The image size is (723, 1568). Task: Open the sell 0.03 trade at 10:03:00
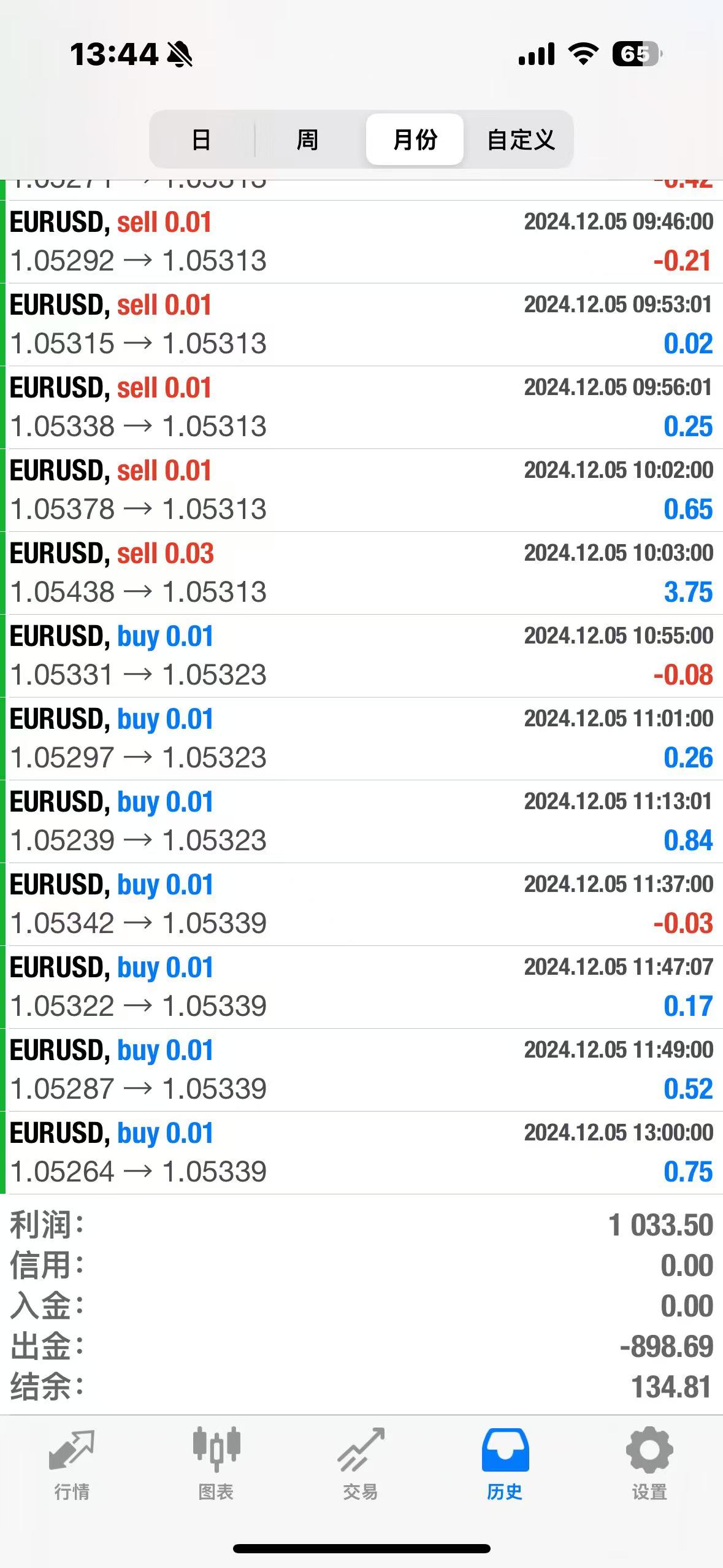(362, 573)
